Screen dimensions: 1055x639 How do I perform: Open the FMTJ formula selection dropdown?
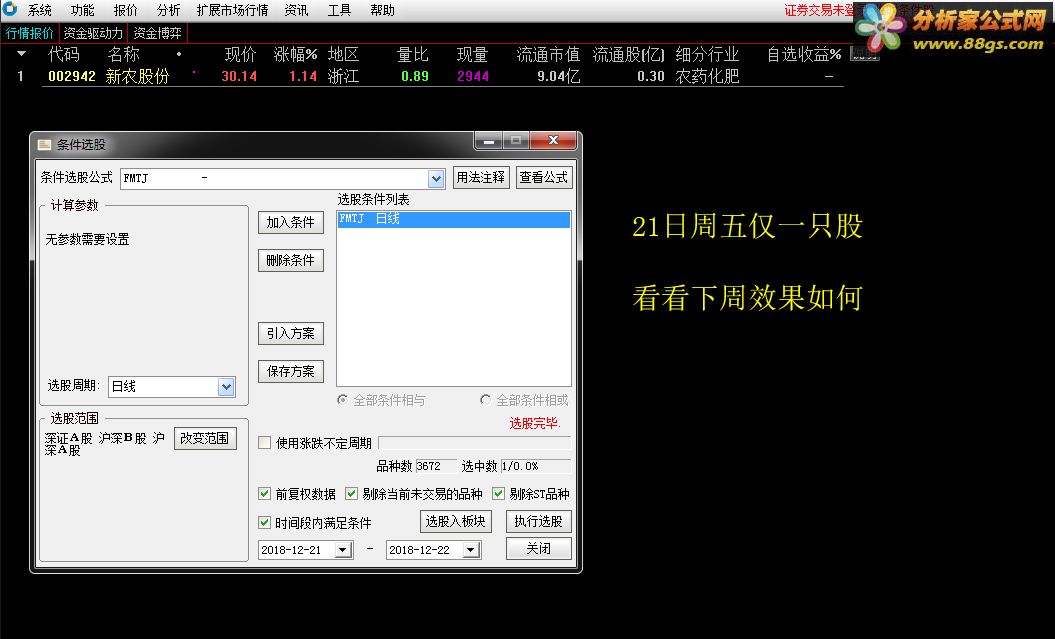(x=434, y=177)
